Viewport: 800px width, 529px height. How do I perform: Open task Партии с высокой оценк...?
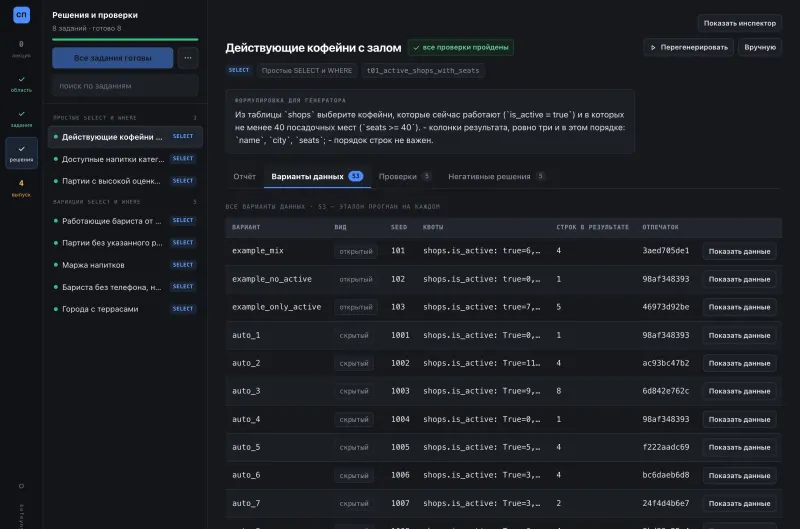[125, 181]
